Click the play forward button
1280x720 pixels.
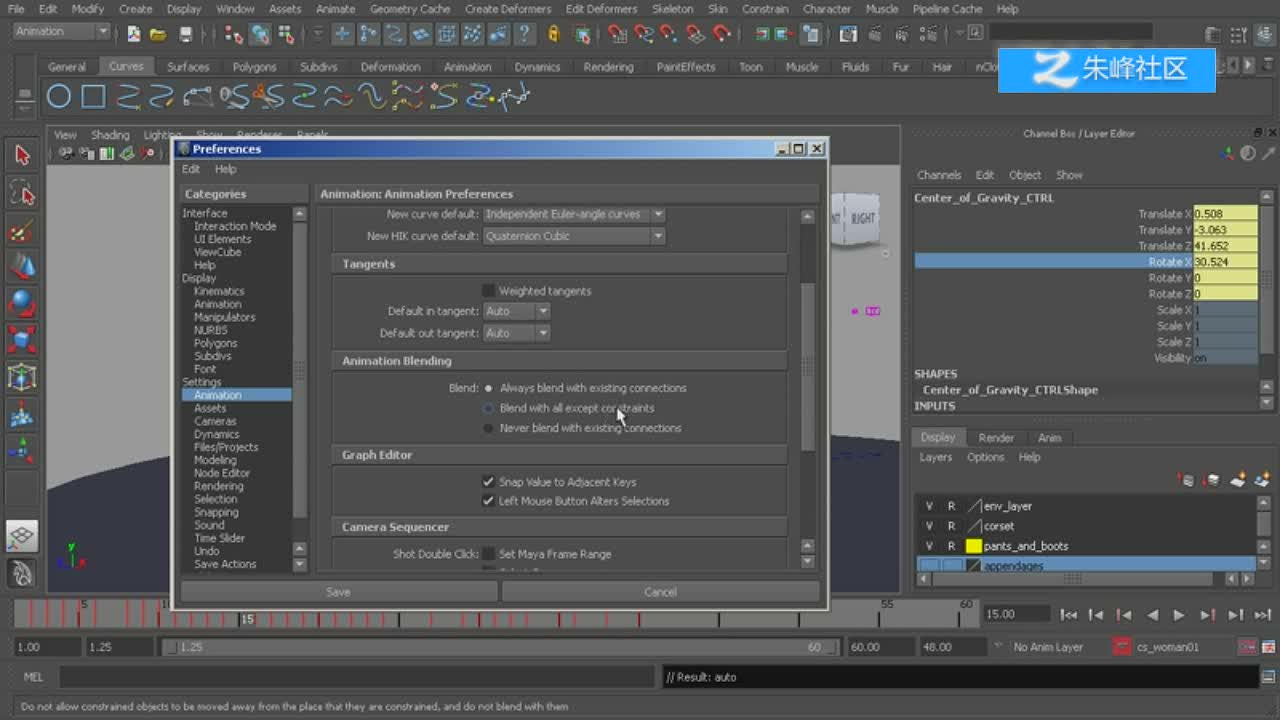click(1179, 615)
